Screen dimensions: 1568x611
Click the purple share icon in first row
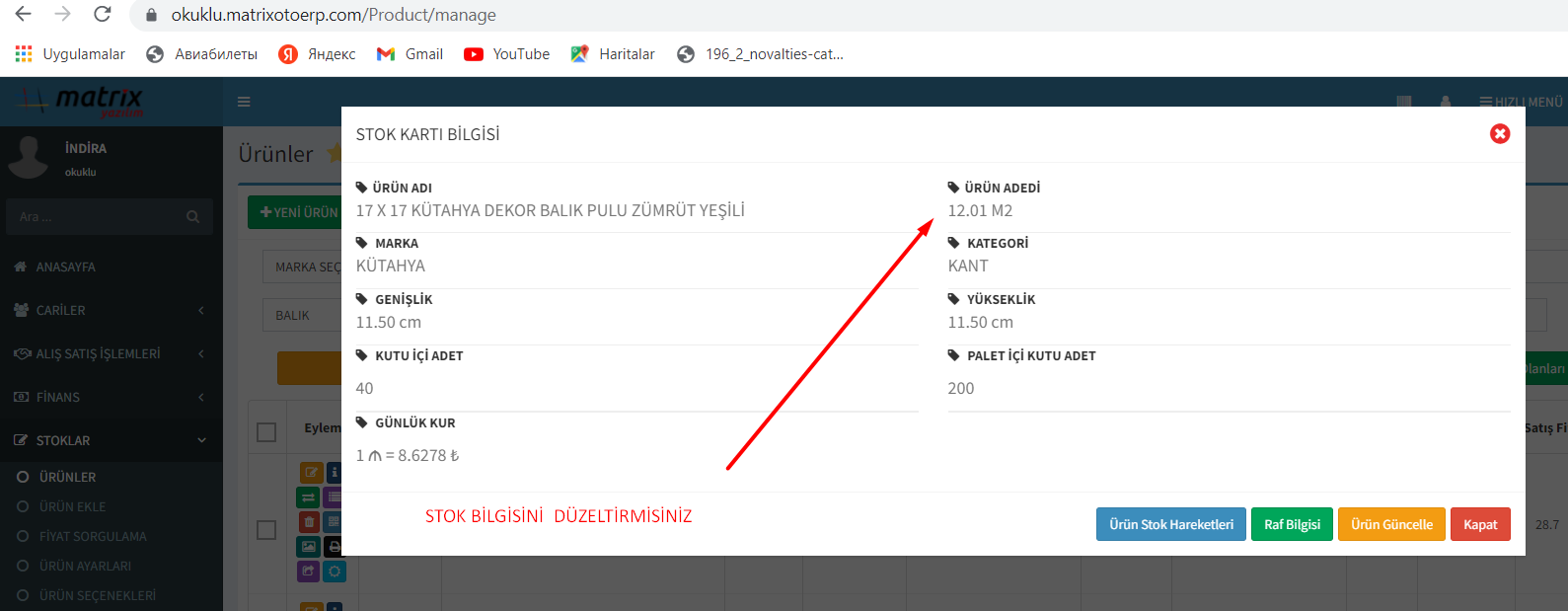(309, 571)
